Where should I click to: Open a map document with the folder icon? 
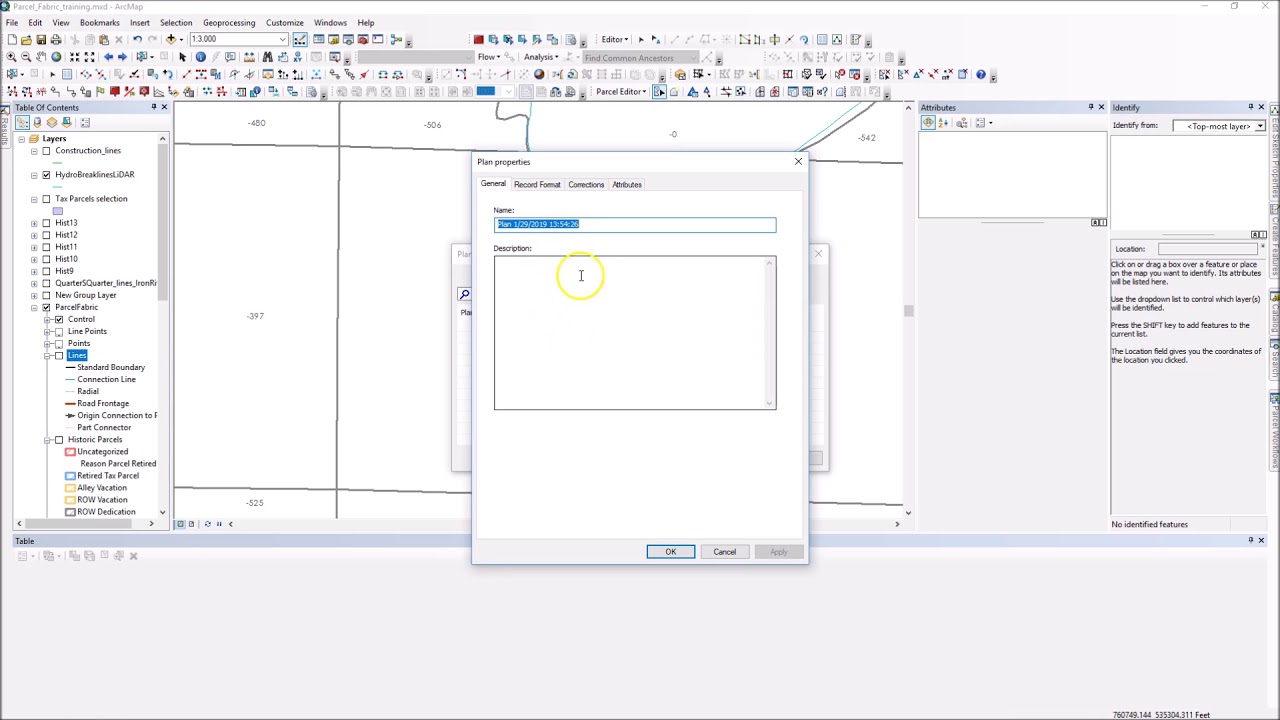coord(26,39)
